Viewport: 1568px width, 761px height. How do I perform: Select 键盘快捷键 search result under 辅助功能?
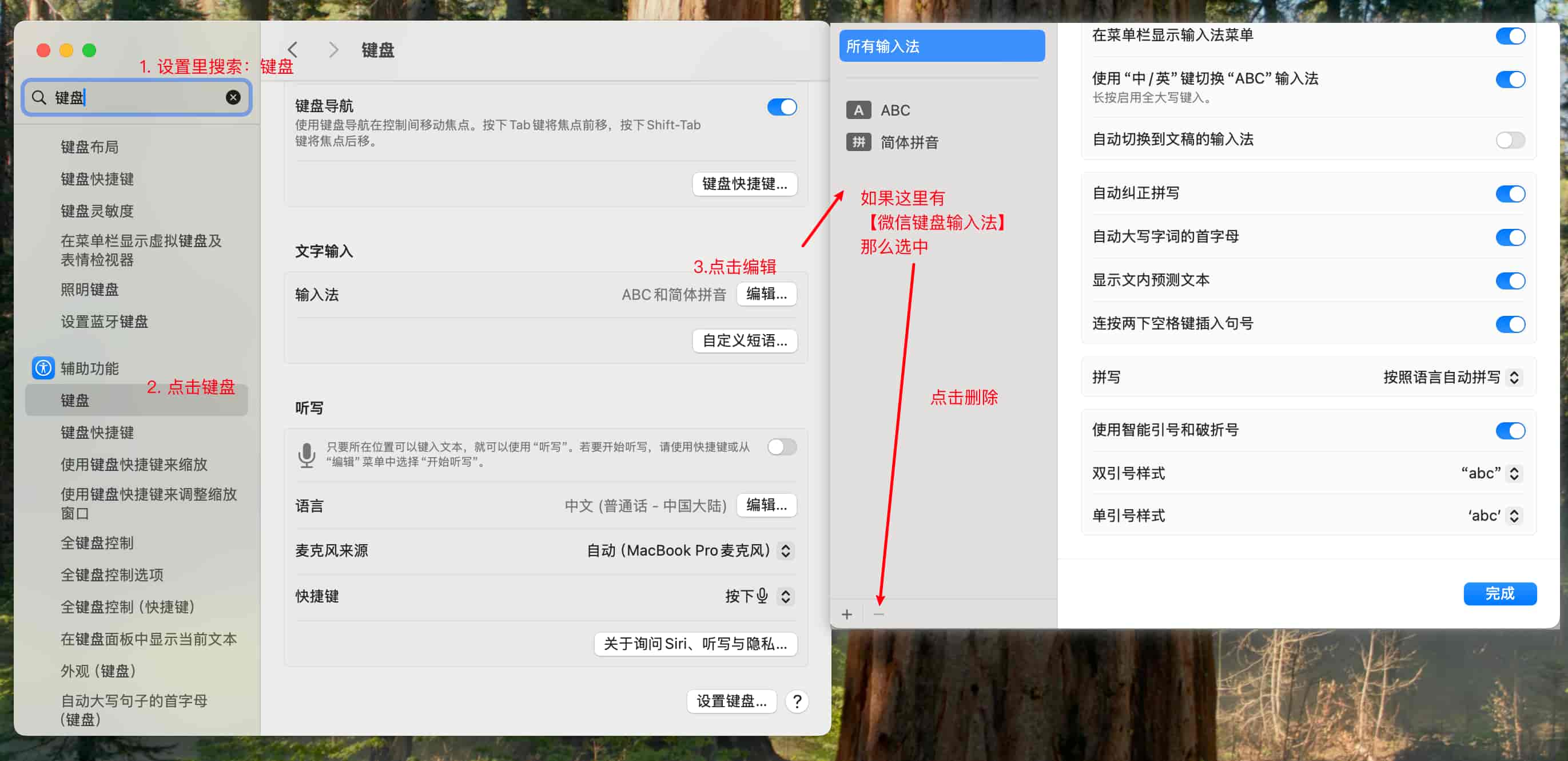pos(97,433)
